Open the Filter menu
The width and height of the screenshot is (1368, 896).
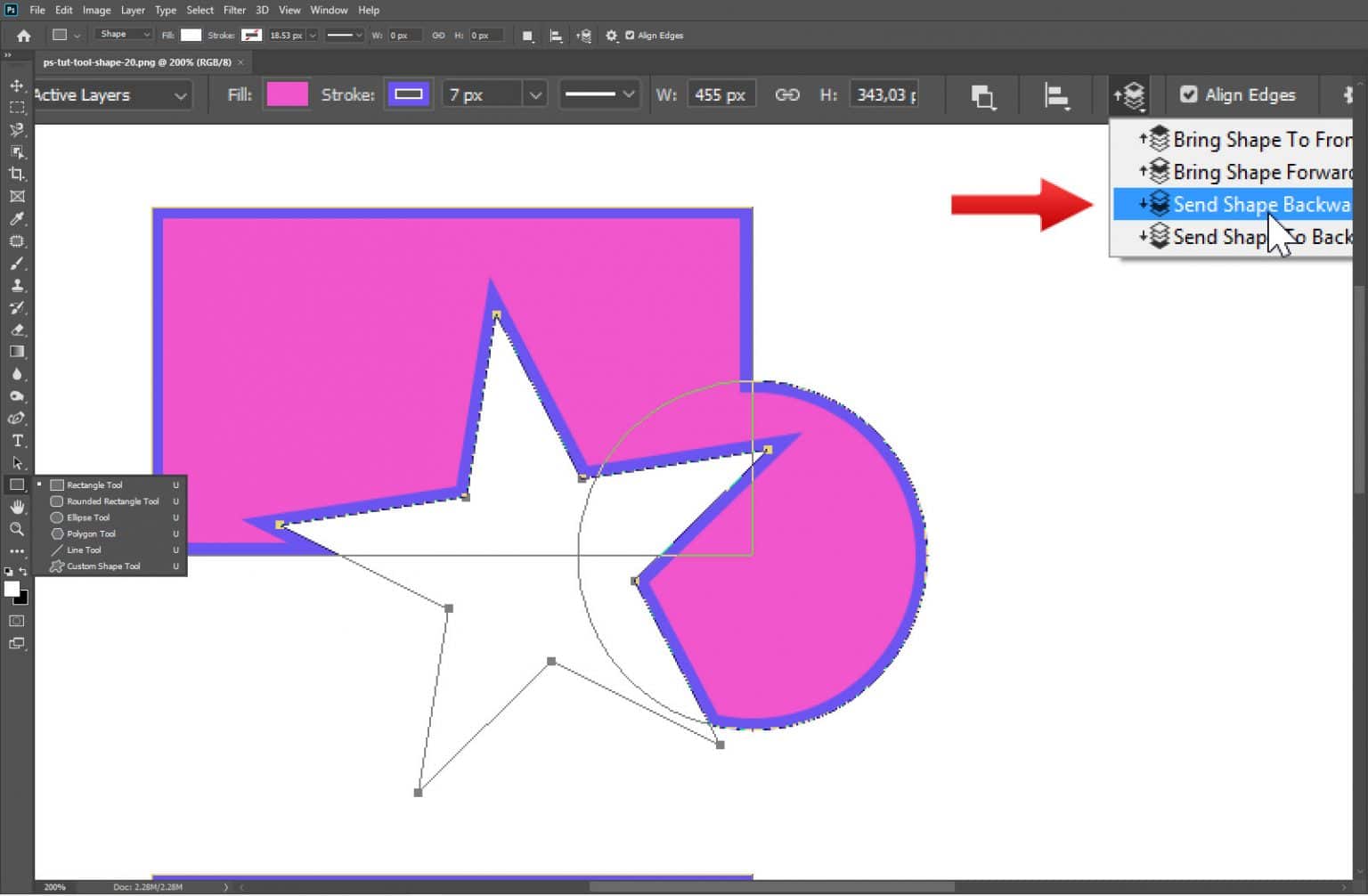click(x=234, y=10)
